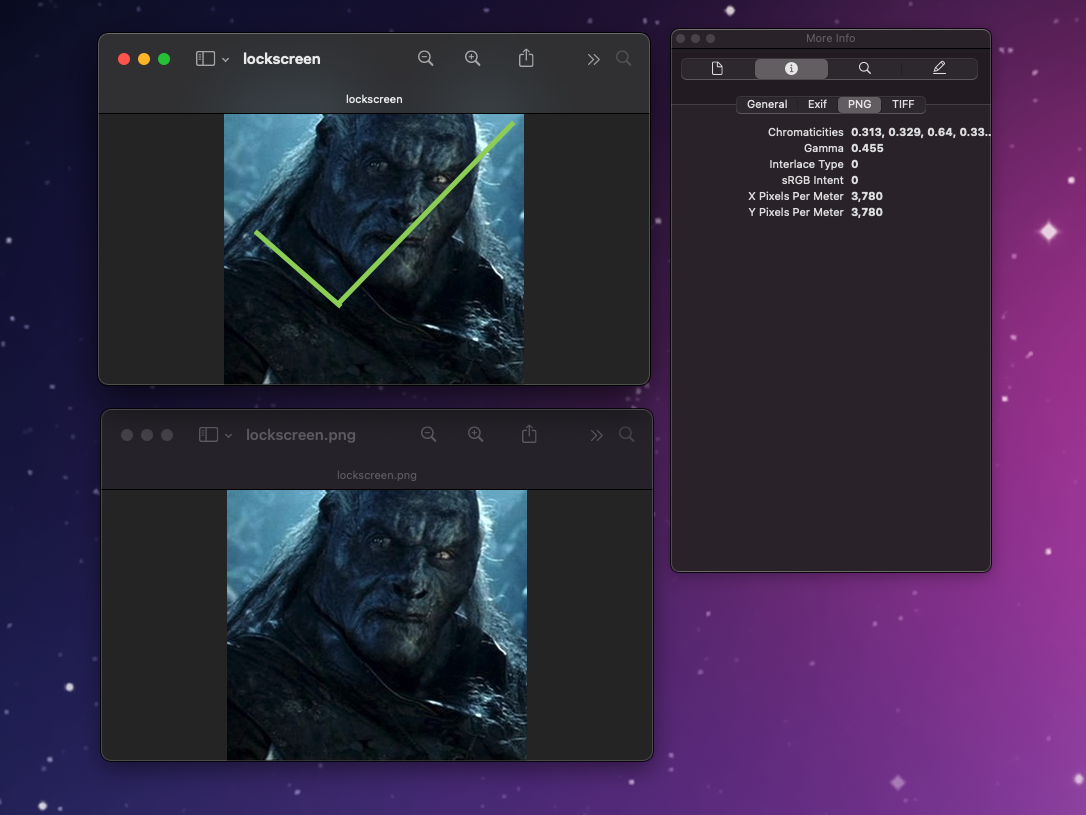Click the lockscreen.png window title
Image resolution: width=1086 pixels, height=815 pixels.
click(301, 435)
